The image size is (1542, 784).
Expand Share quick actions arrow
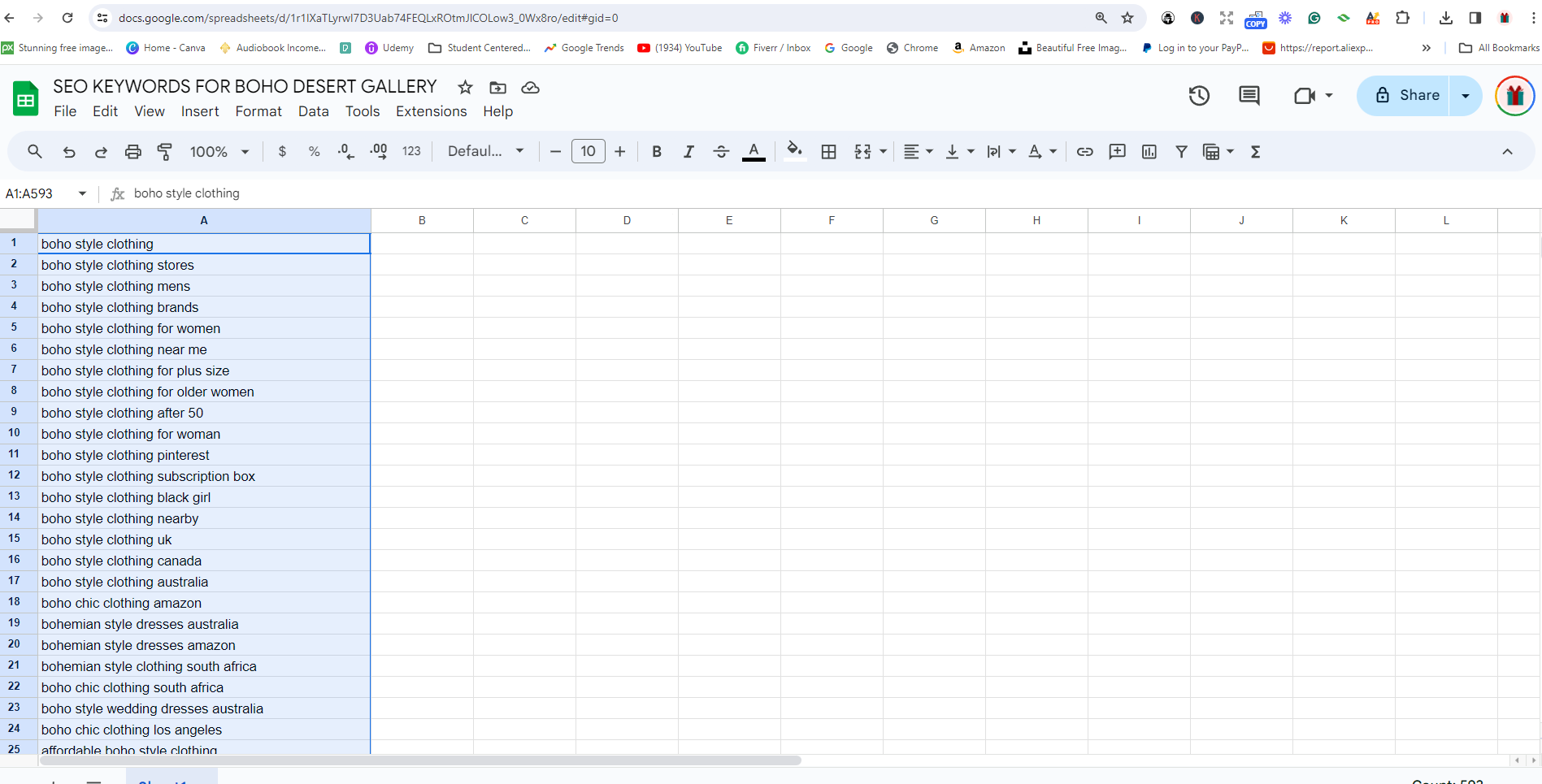pos(1466,95)
